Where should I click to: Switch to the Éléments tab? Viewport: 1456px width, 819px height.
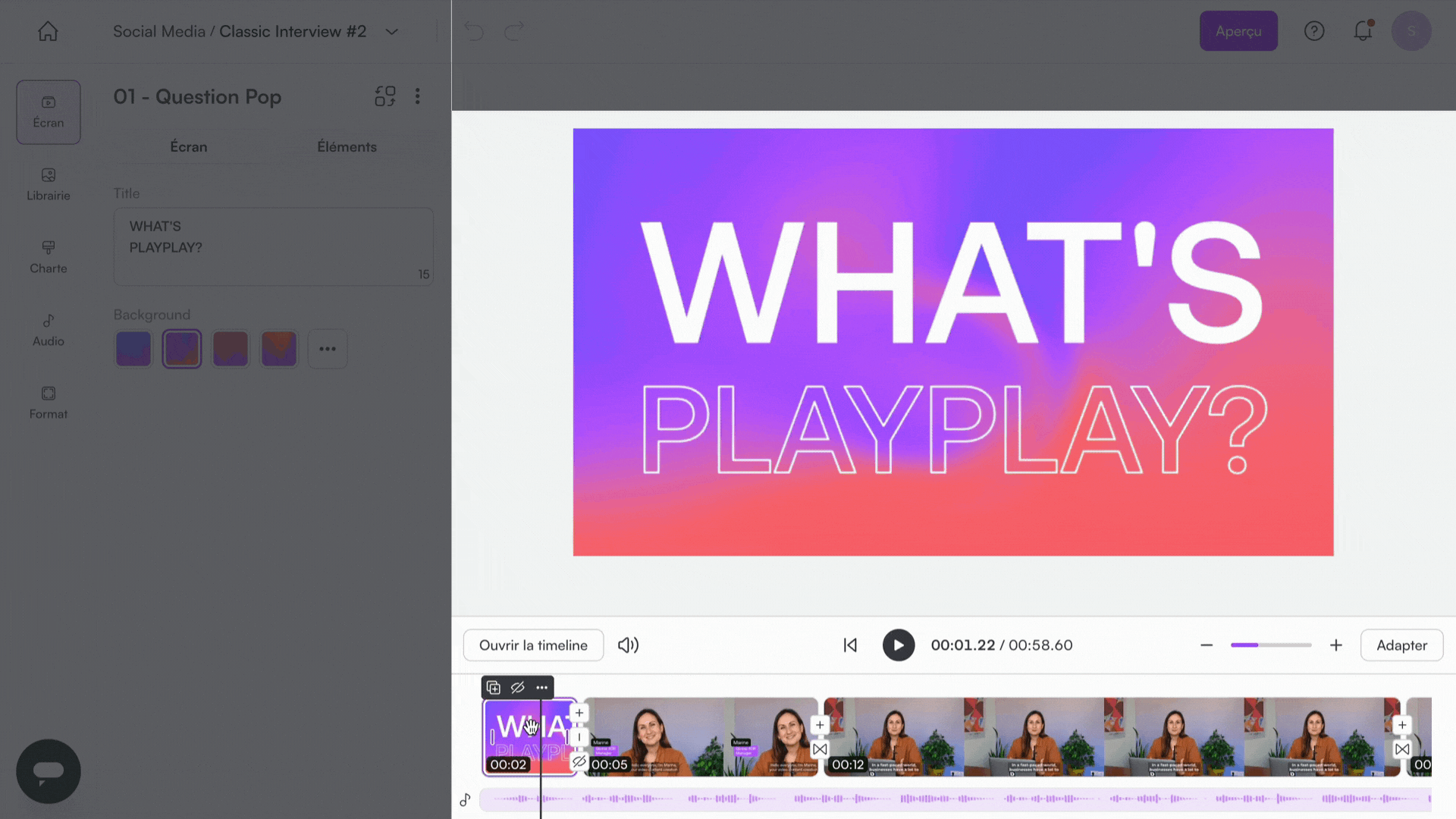[x=347, y=147]
